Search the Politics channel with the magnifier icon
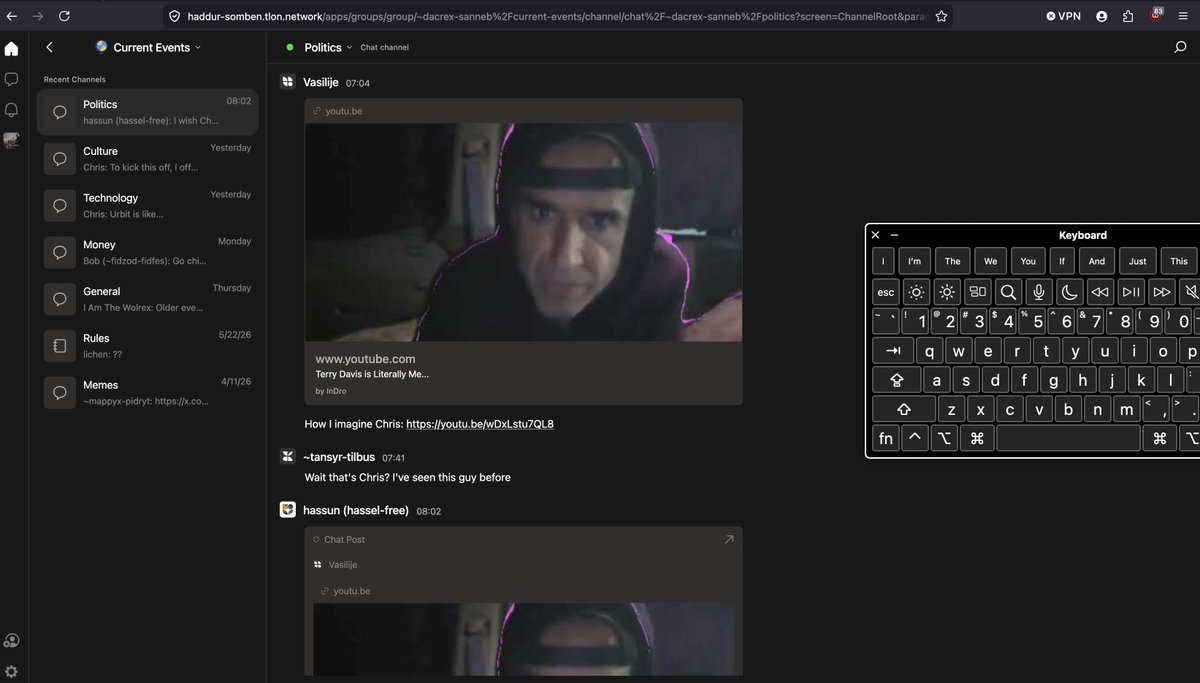This screenshot has height=683, width=1200. pyautogui.click(x=1180, y=47)
